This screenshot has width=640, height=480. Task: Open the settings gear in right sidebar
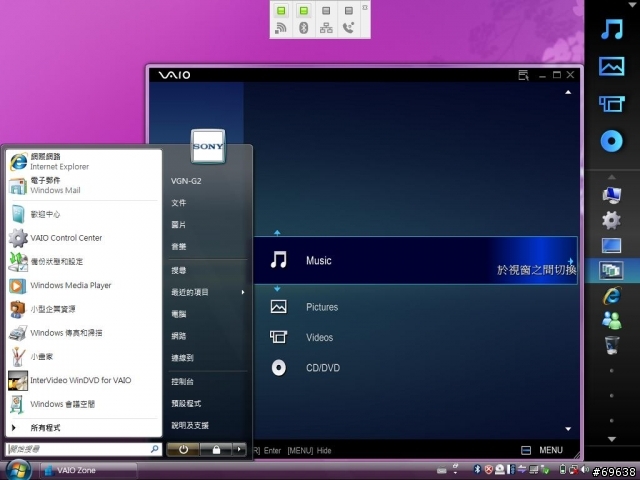pos(611,220)
